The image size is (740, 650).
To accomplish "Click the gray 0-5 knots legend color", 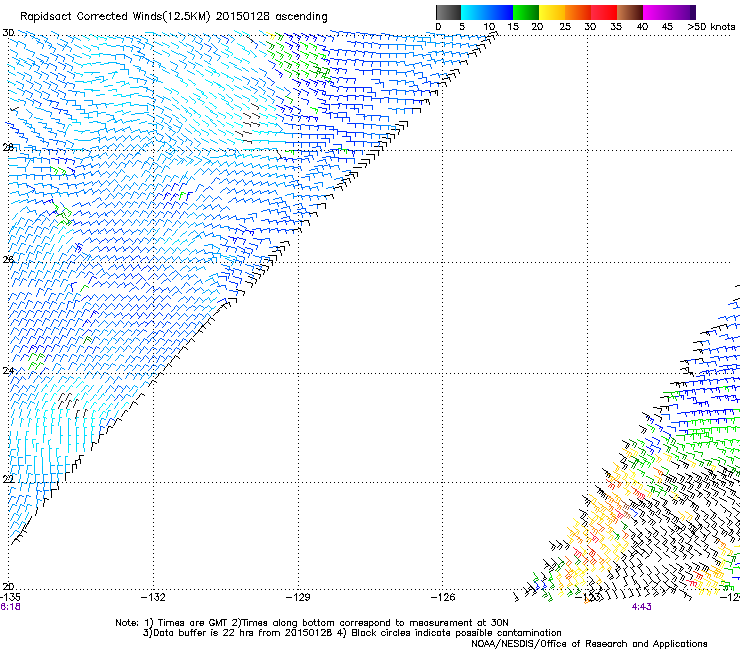I will pyautogui.click(x=448, y=12).
